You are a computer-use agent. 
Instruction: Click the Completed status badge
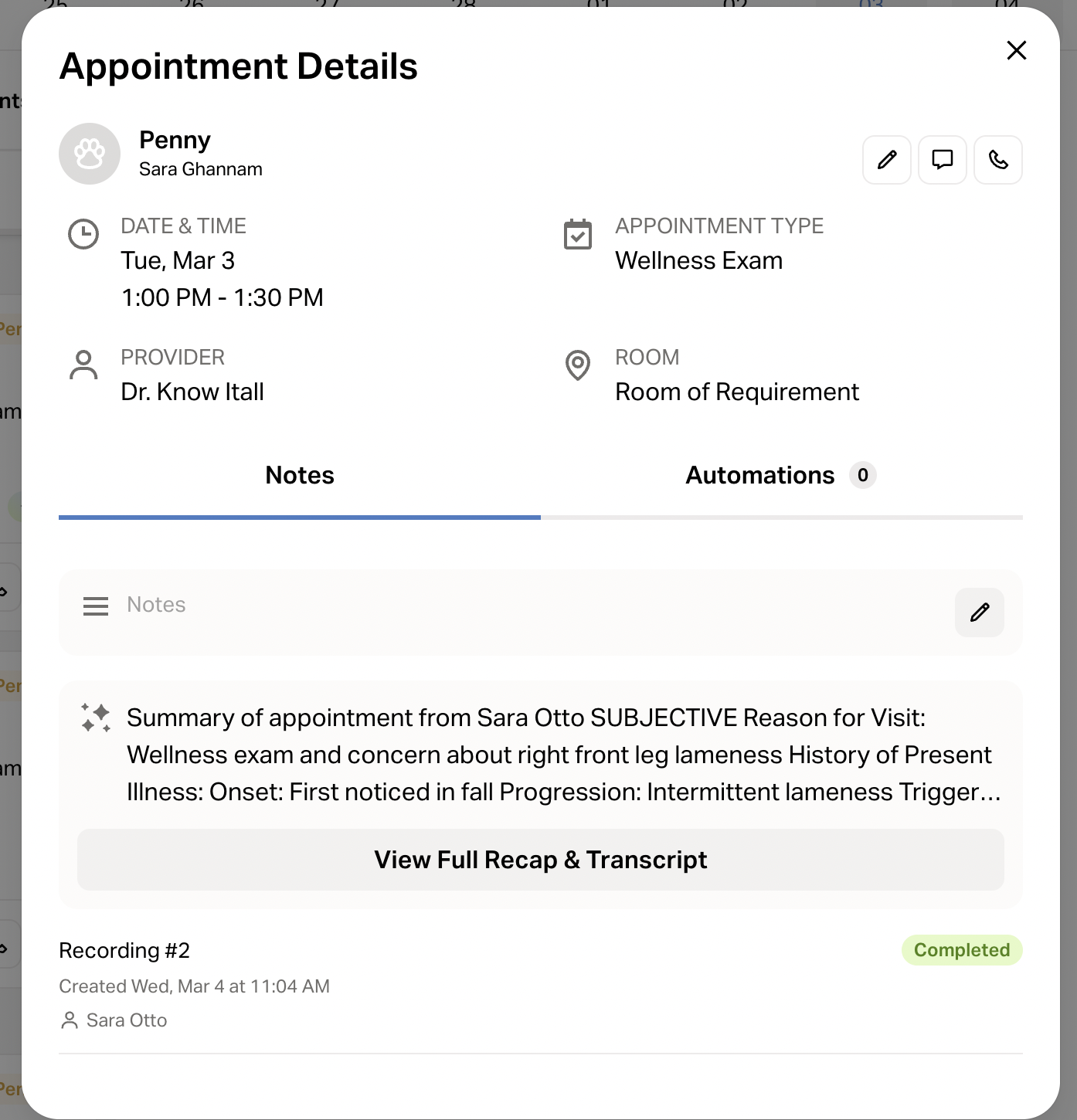[962, 950]
